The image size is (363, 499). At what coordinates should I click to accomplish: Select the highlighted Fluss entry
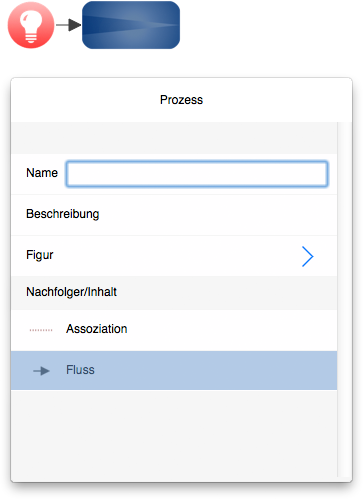coord(174,370)
